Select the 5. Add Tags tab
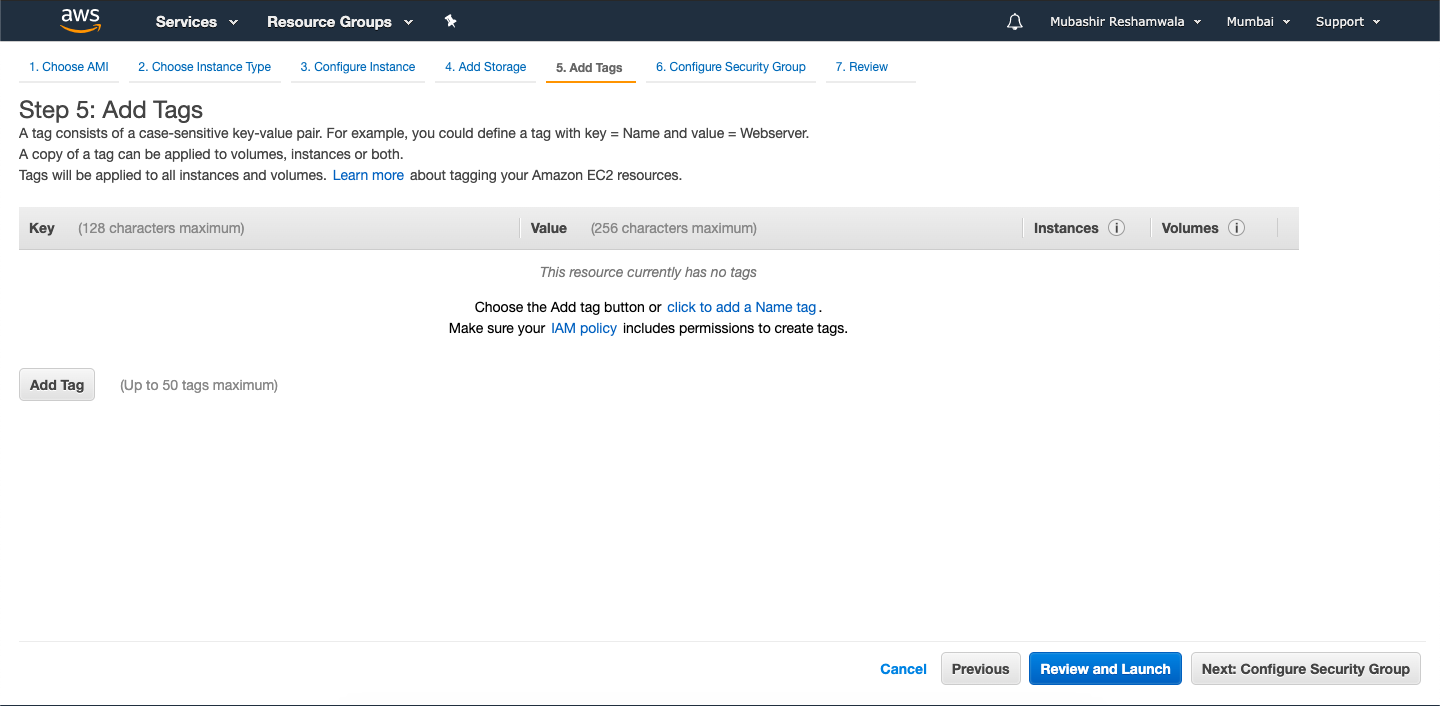Viewport: 1440px width, 706px height. coord(590,68)
